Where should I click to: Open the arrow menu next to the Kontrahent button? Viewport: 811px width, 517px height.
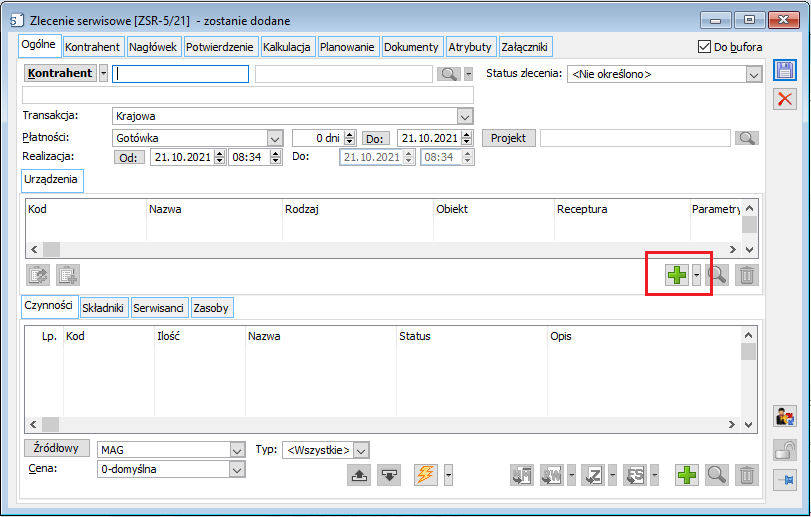tap(103, 73)
